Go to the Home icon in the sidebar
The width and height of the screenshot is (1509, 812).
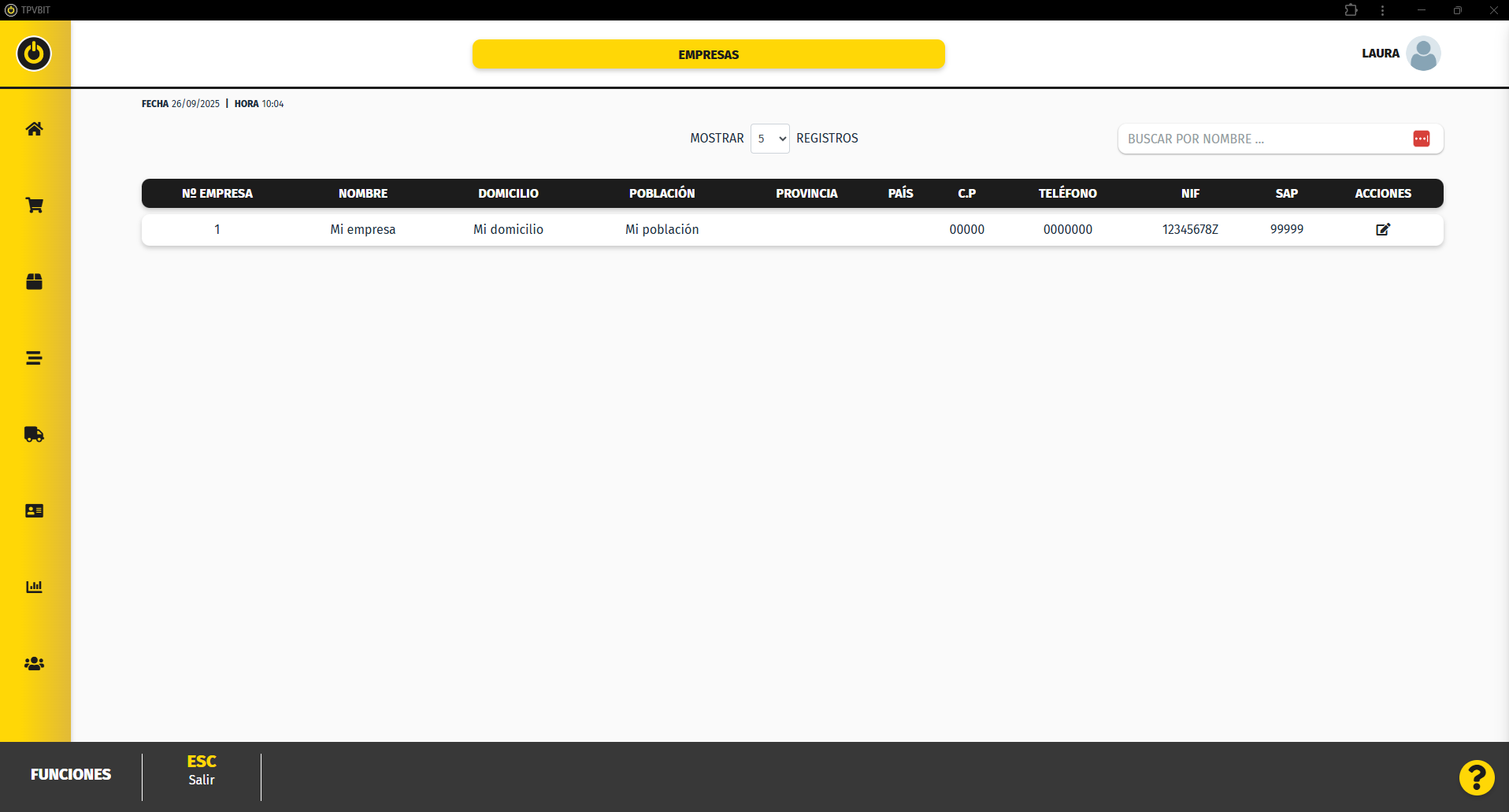coord(34,129)
